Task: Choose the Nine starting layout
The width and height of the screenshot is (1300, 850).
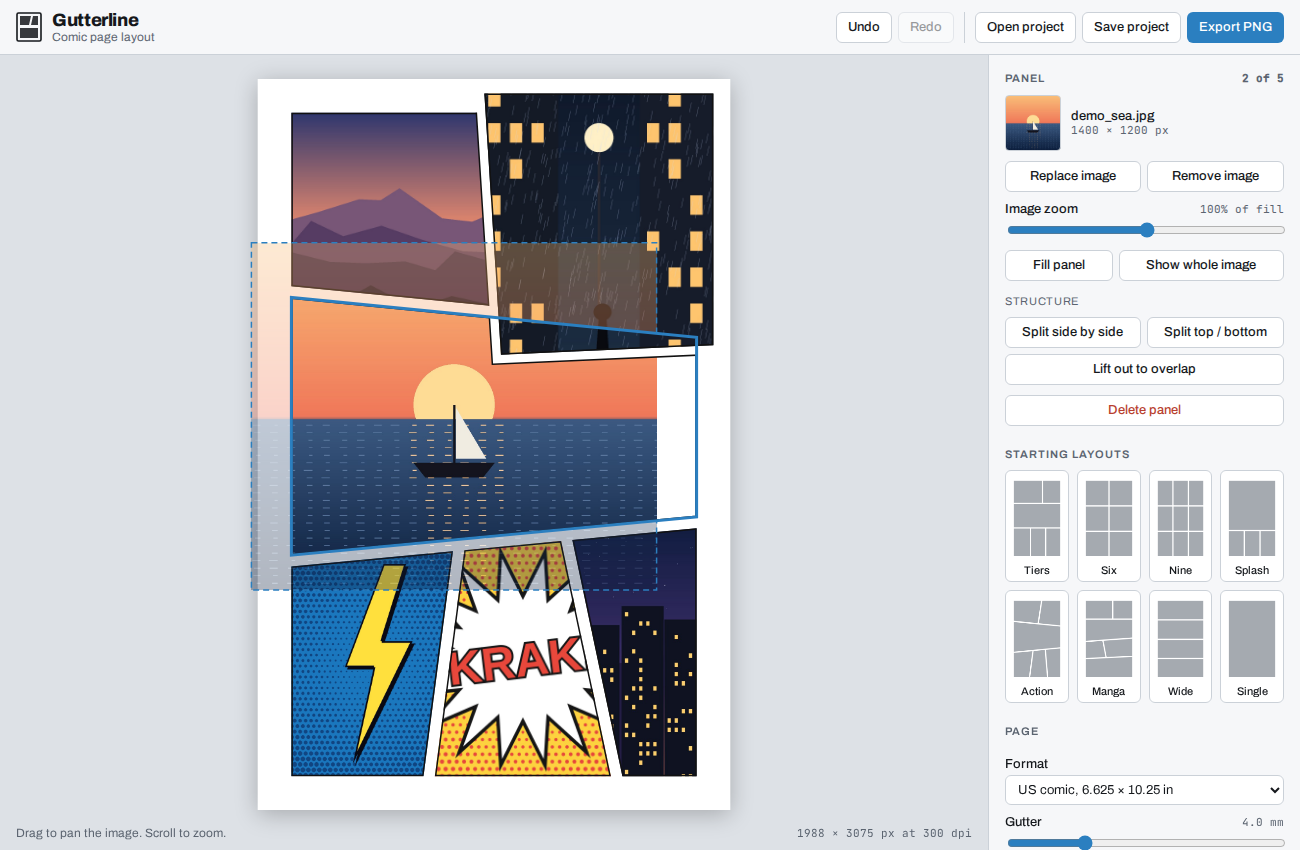Action: pyautogui.click(x=1180, y=526)
